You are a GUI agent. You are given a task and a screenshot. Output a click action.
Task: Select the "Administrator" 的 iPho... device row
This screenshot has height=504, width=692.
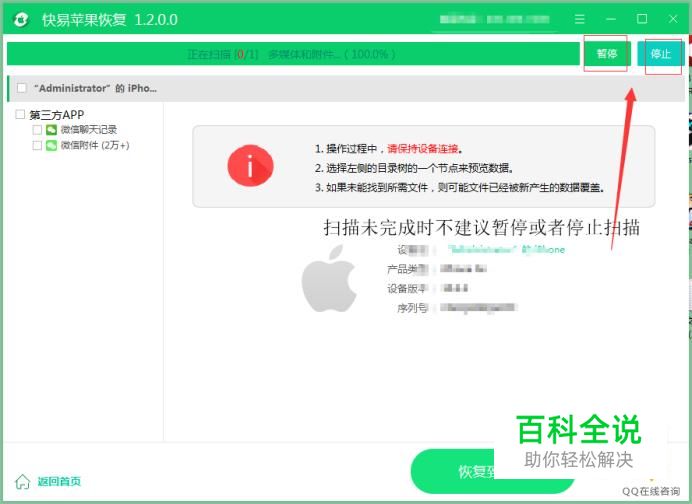point(346,88)
